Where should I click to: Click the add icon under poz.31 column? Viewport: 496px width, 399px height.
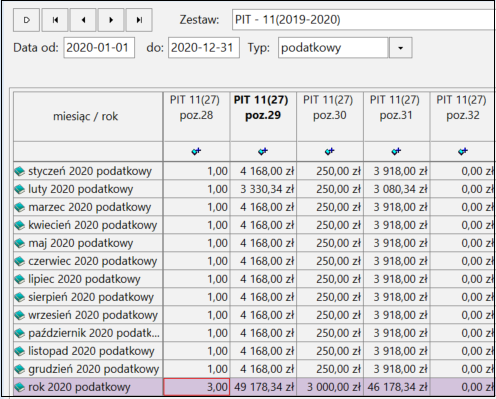[396, 151]
